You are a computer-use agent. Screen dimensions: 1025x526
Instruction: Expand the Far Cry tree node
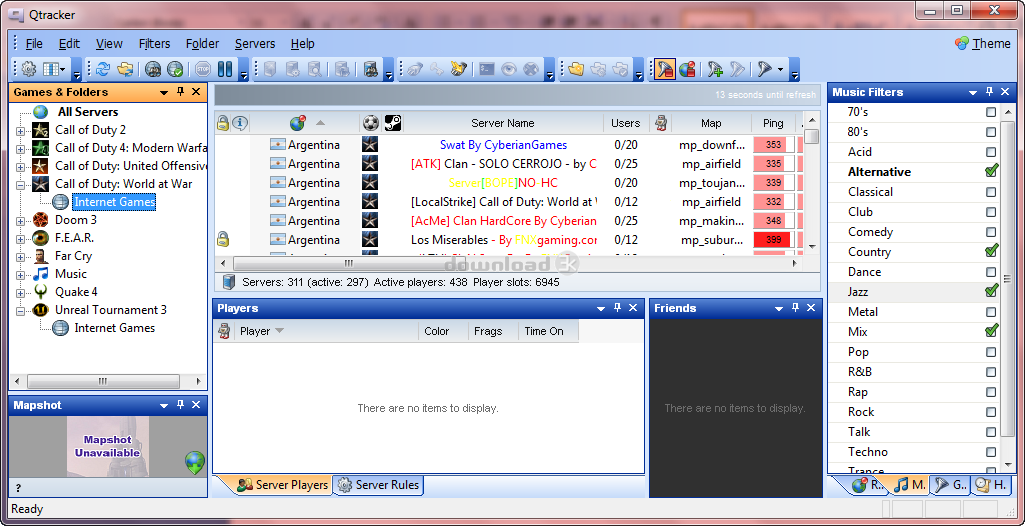coord(20,257)
